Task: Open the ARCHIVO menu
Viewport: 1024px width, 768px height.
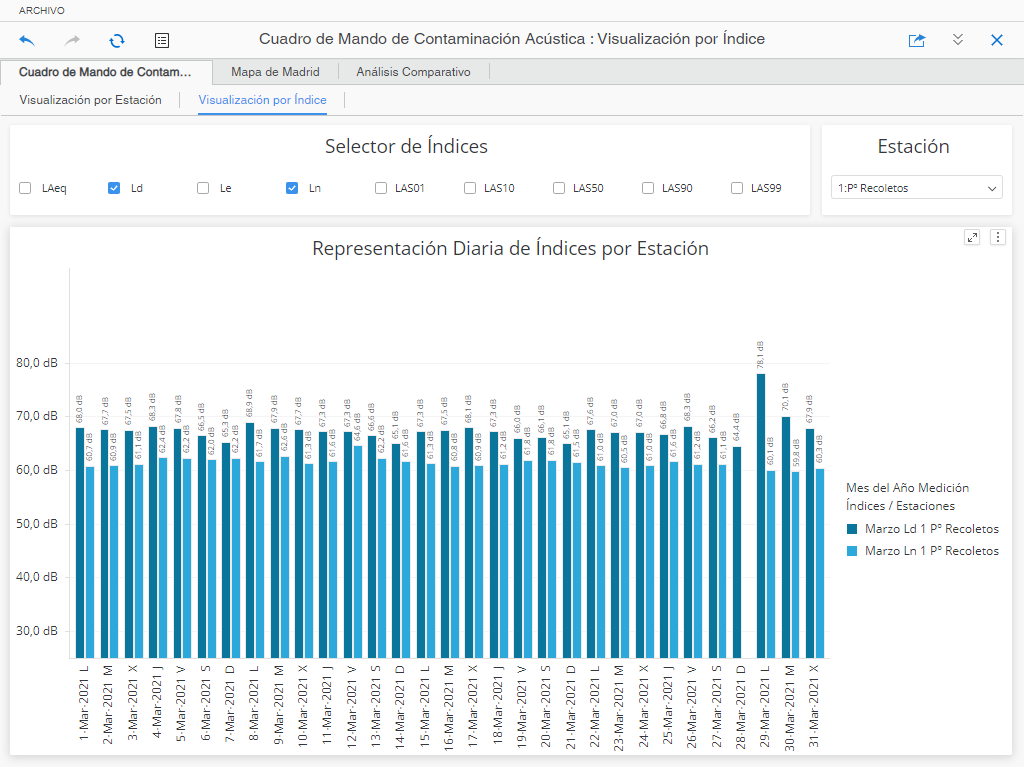Action: [x=42, y=10]
